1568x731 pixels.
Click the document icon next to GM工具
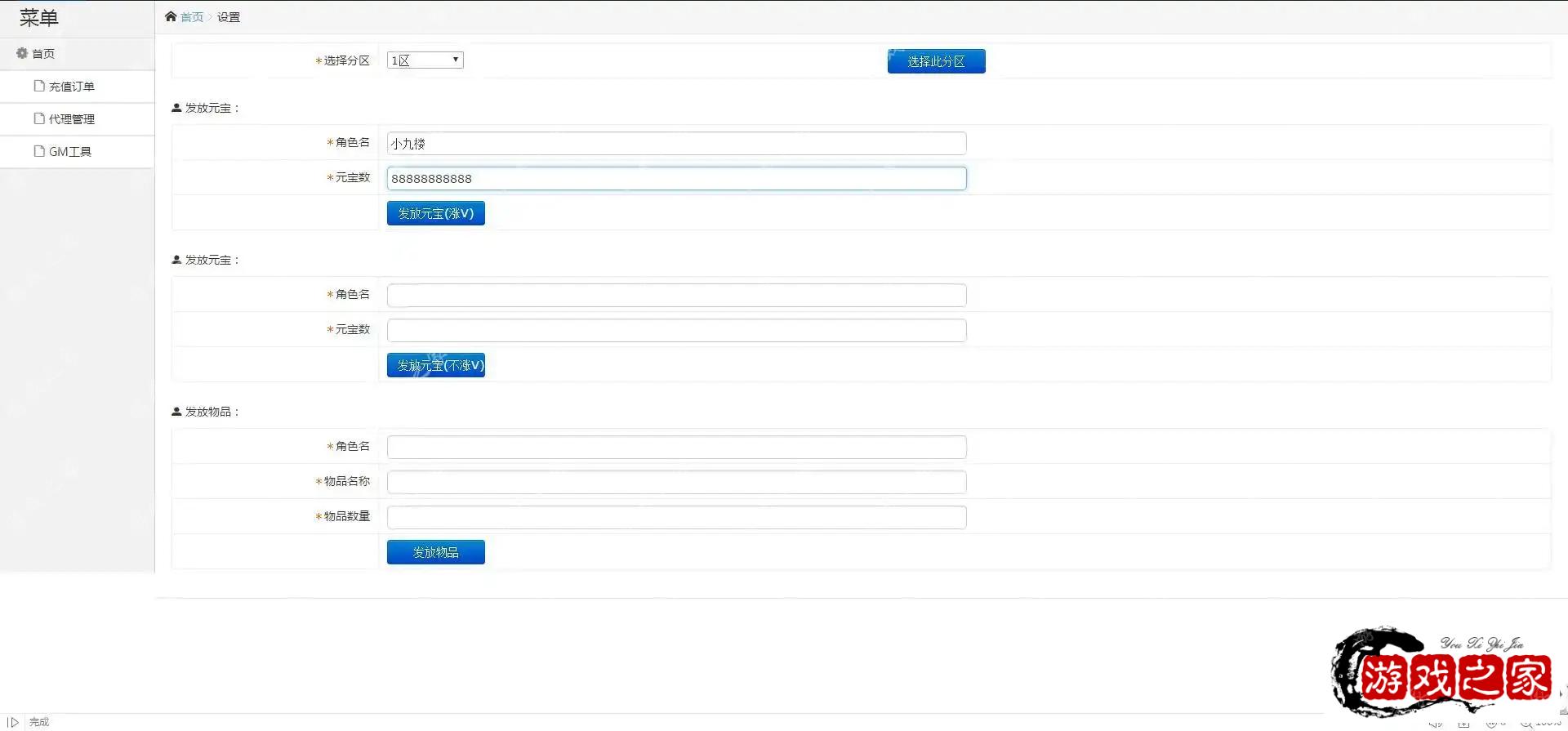point(39,151)
